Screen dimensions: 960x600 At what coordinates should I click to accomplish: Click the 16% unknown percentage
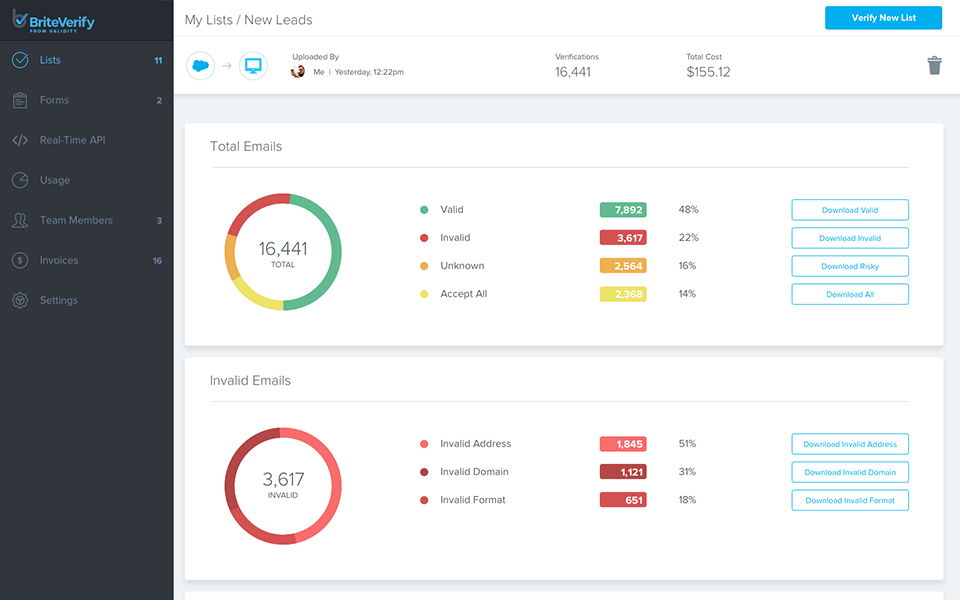coord(687,266)
